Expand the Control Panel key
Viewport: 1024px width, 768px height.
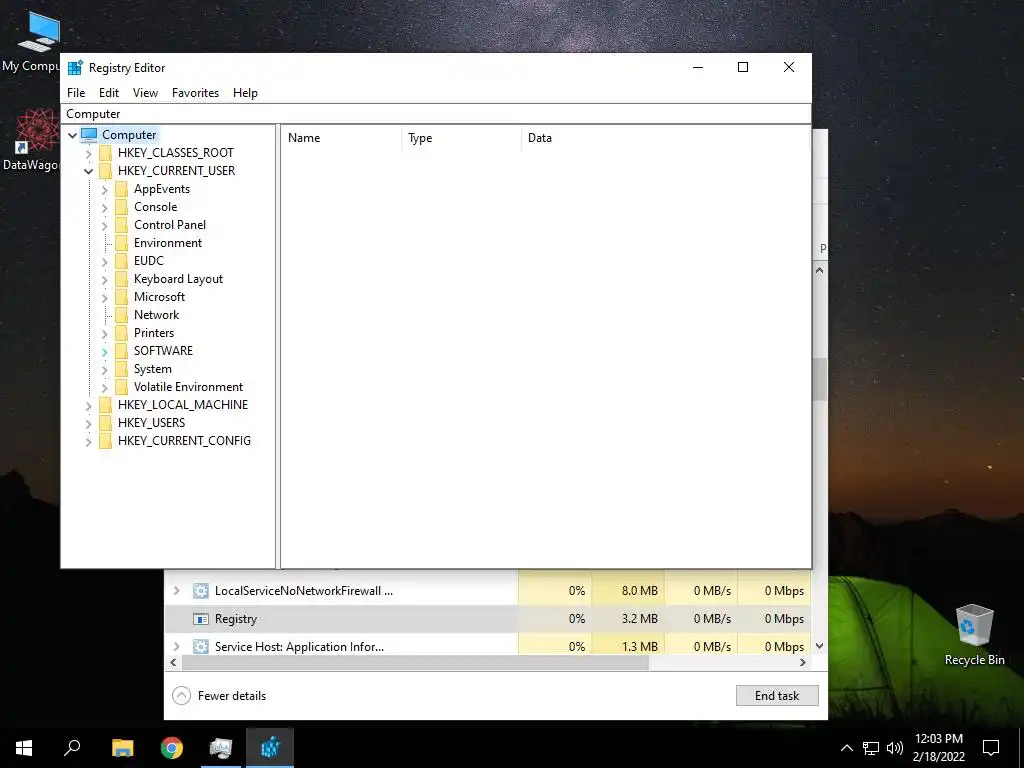coord(104,225)
